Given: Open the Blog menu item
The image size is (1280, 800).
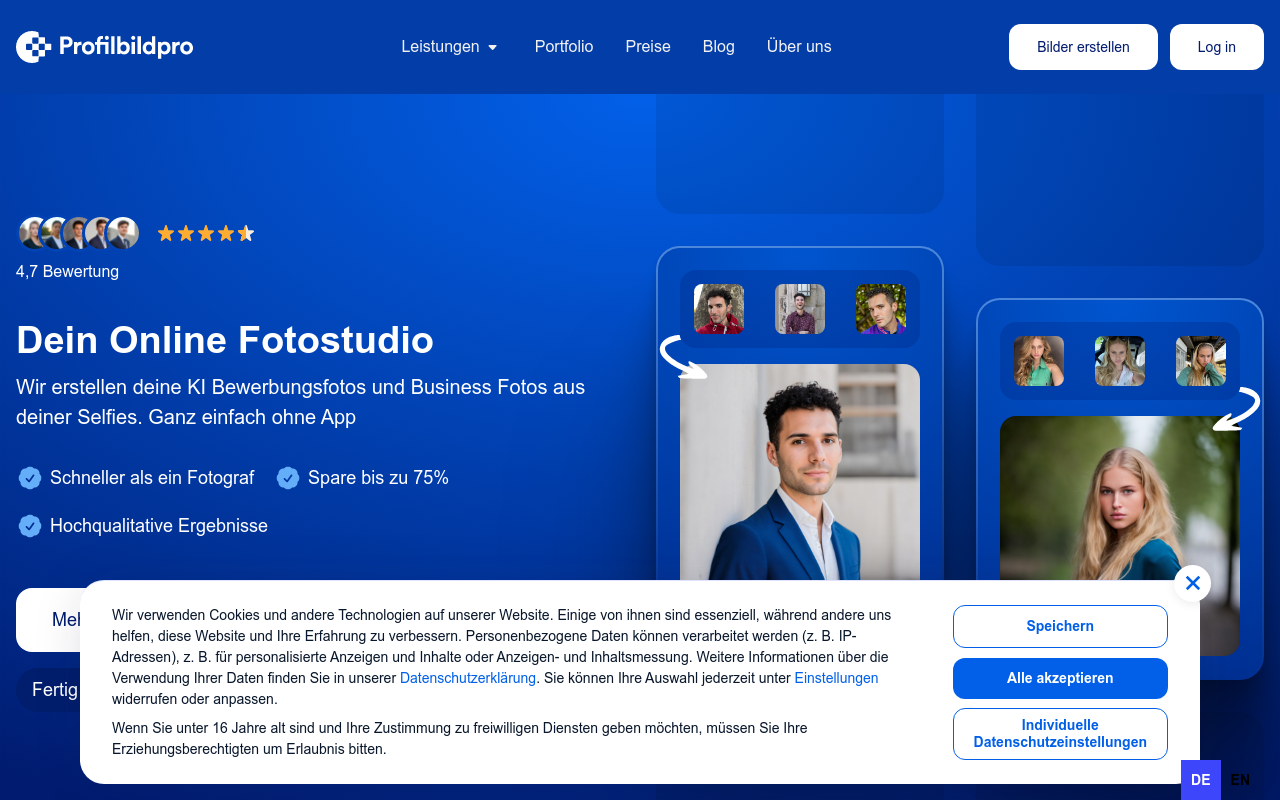Looking at the screenshot, I should pyautogui.click(x=718, y=47).
